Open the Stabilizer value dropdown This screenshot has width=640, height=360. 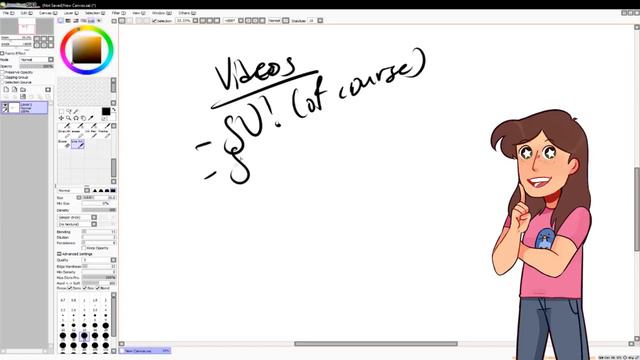[320, 20]
